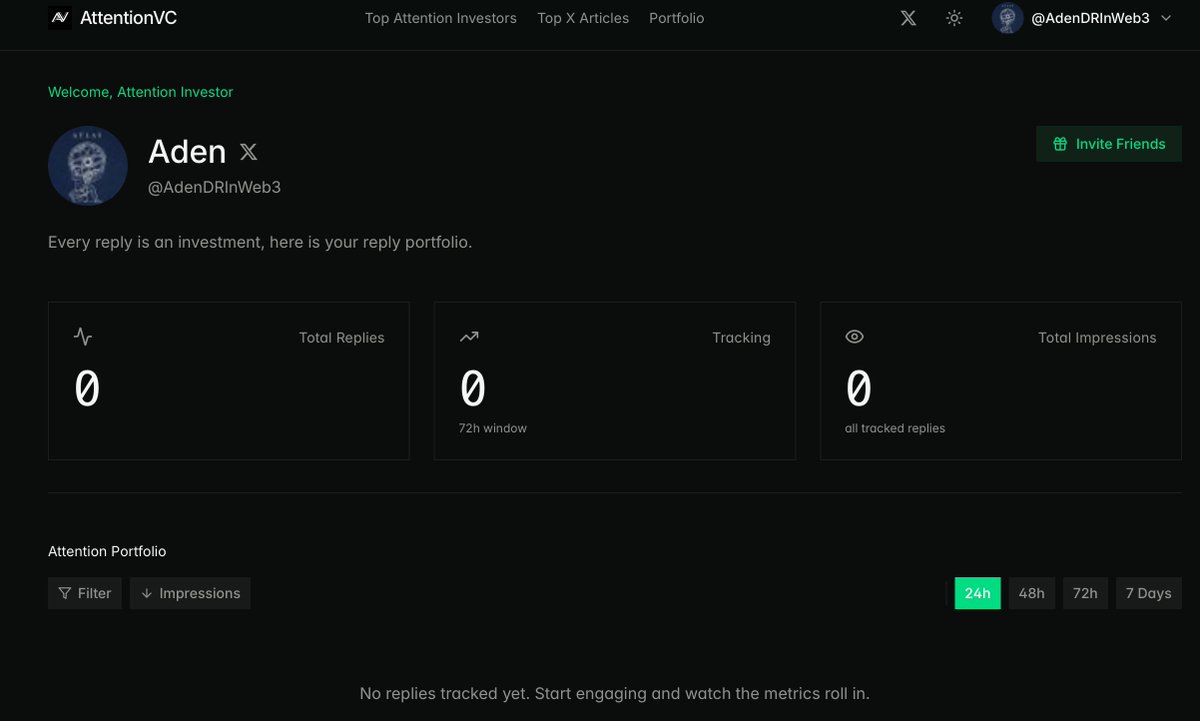Expand the @AdenDRInWeb3 account dropdown chevron
The width and height of the screenshot is (1200, 721).
point(1166,18)
